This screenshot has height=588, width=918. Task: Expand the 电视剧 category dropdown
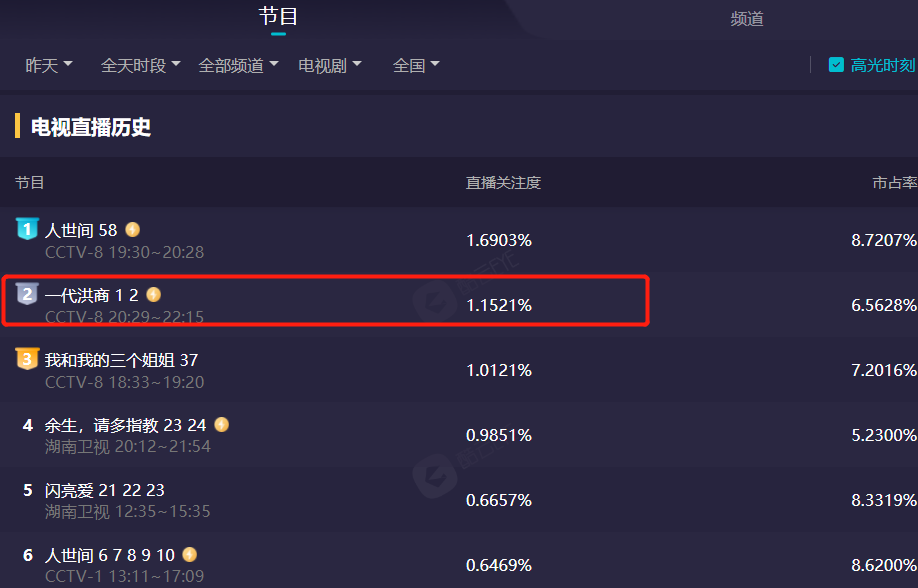(x=330, y=65)
